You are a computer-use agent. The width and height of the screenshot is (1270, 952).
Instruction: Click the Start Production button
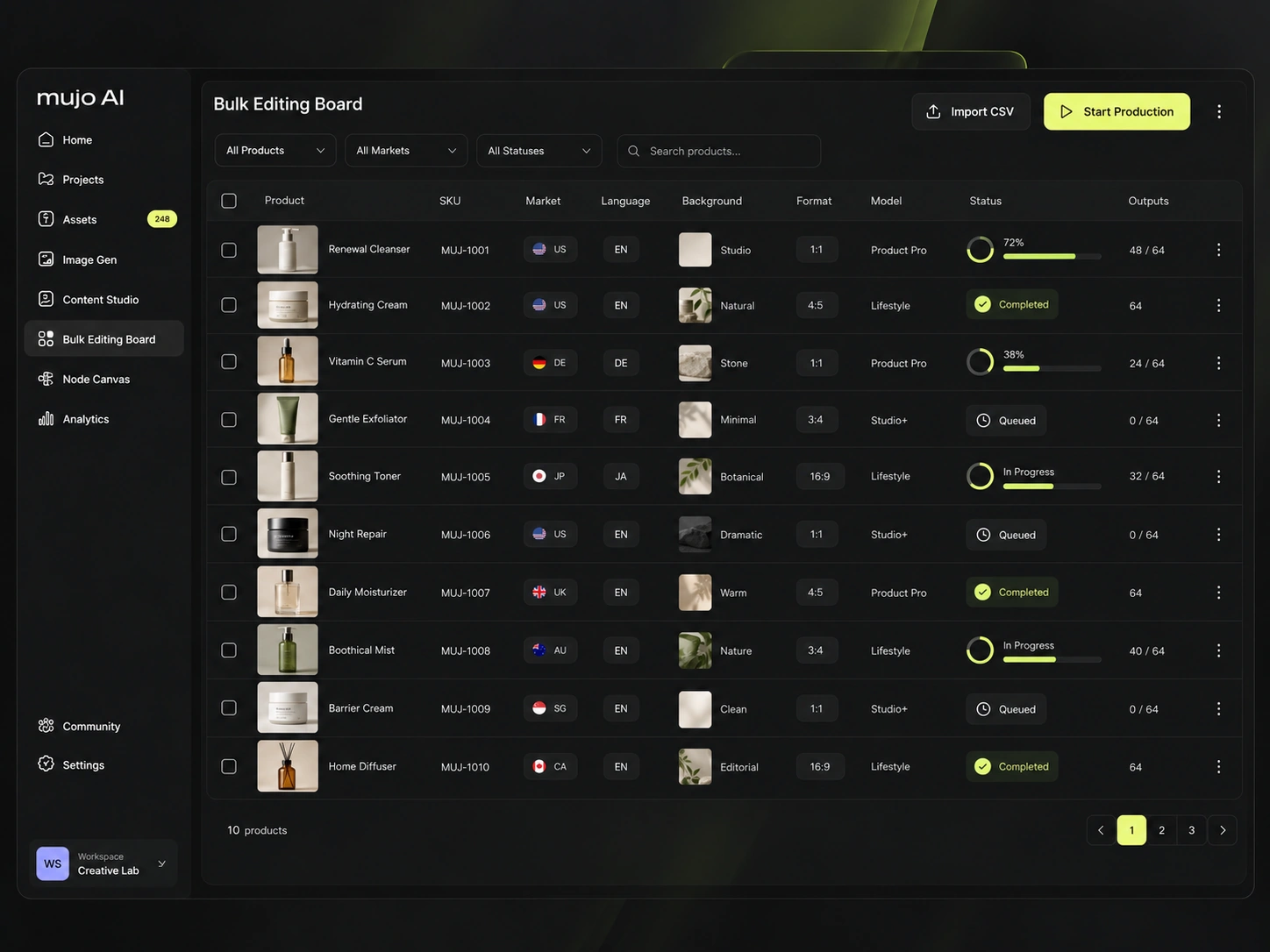coord(1117,111)
